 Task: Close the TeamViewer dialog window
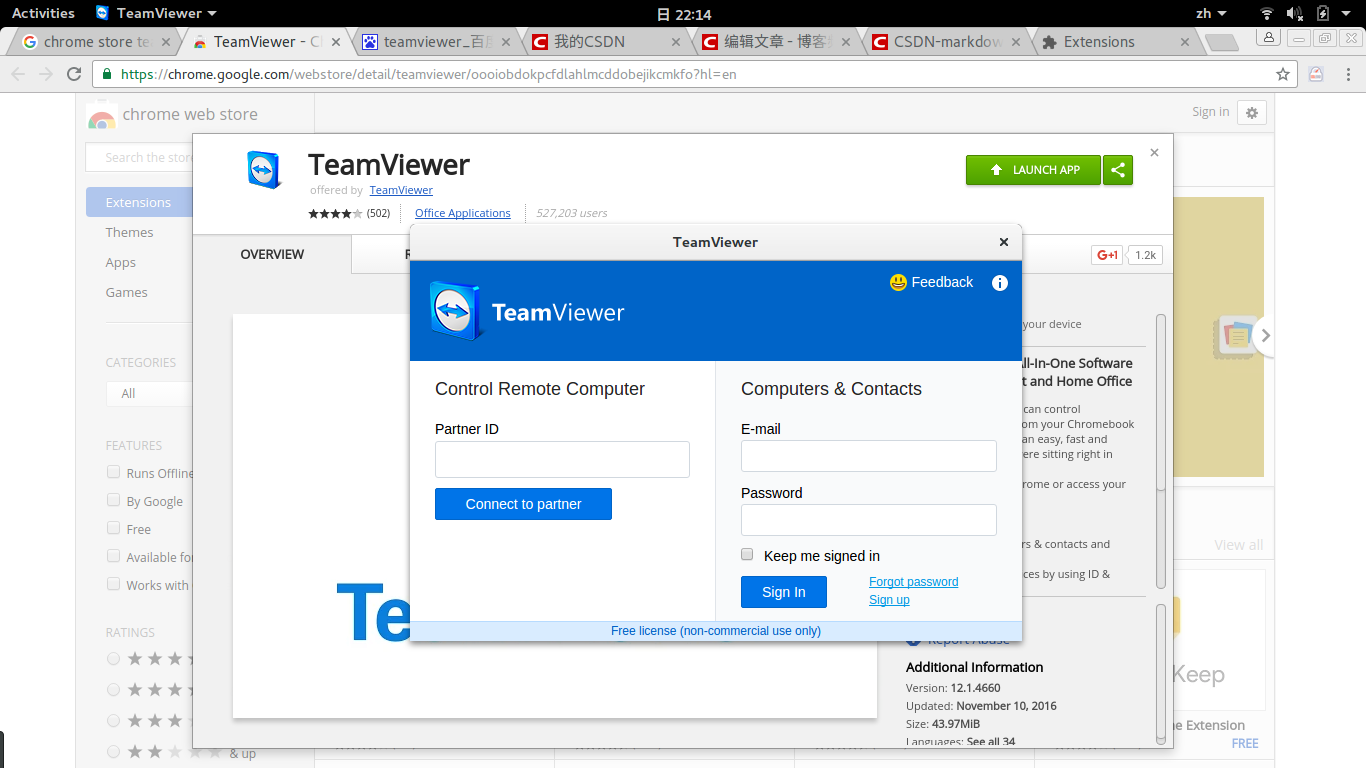(1004, 242)
